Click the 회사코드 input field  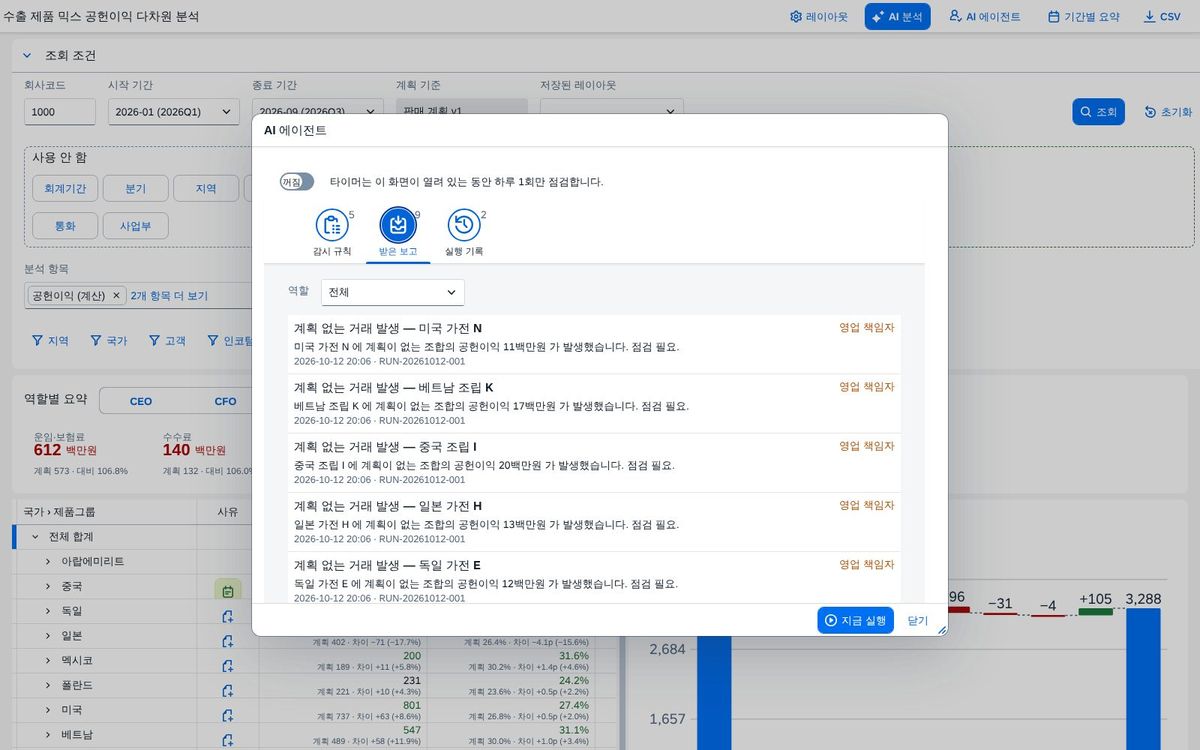tap(60, 112)
